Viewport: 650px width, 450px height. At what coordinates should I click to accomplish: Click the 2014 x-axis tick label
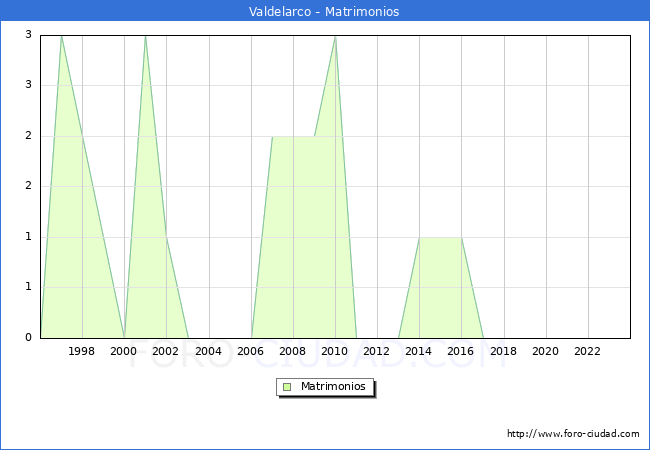point(419,351)
